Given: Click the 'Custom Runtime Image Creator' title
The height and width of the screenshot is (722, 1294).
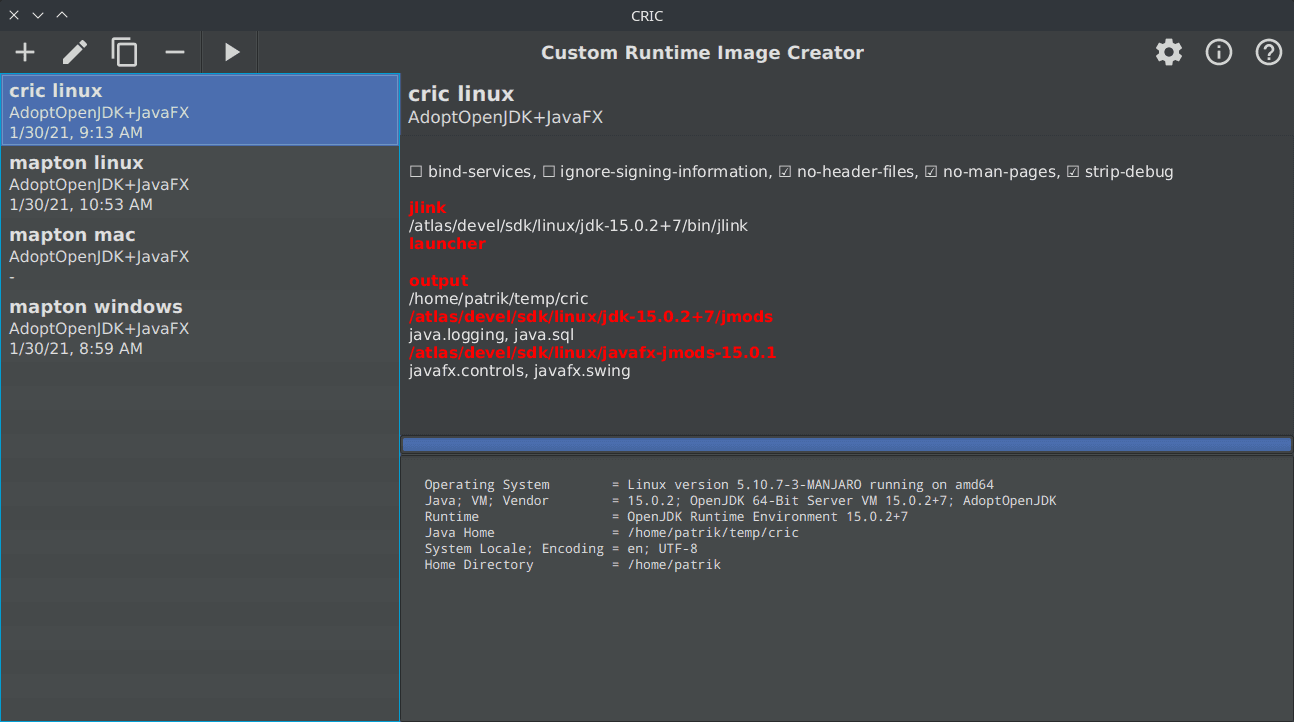Looking at the screenshot, I should click(702, 52).
